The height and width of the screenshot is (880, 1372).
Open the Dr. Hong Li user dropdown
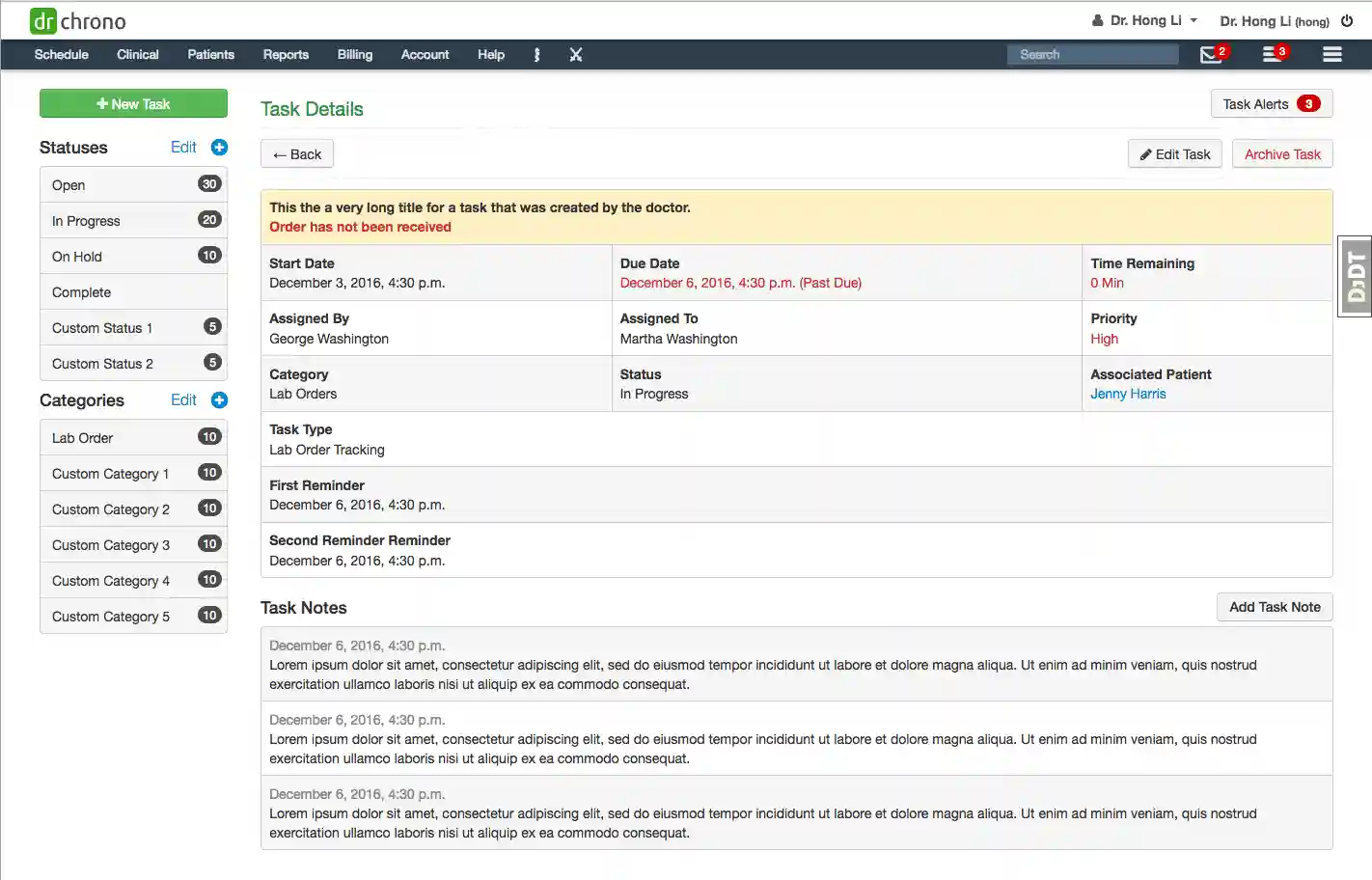(x=1143, y=19)
